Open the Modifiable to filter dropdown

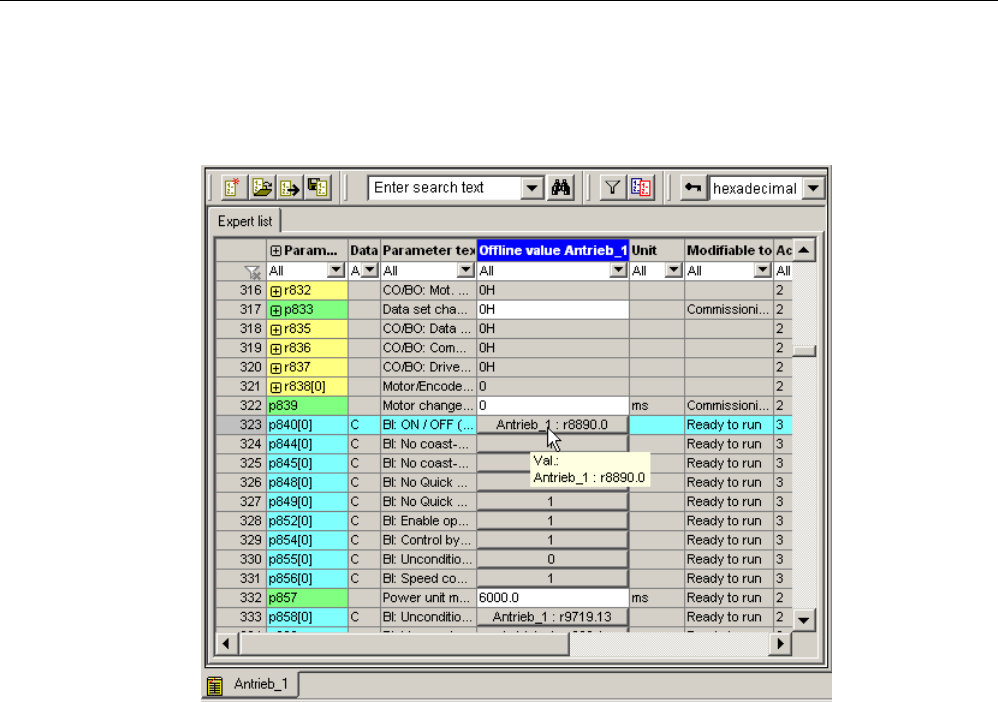[x=763, y=270]
